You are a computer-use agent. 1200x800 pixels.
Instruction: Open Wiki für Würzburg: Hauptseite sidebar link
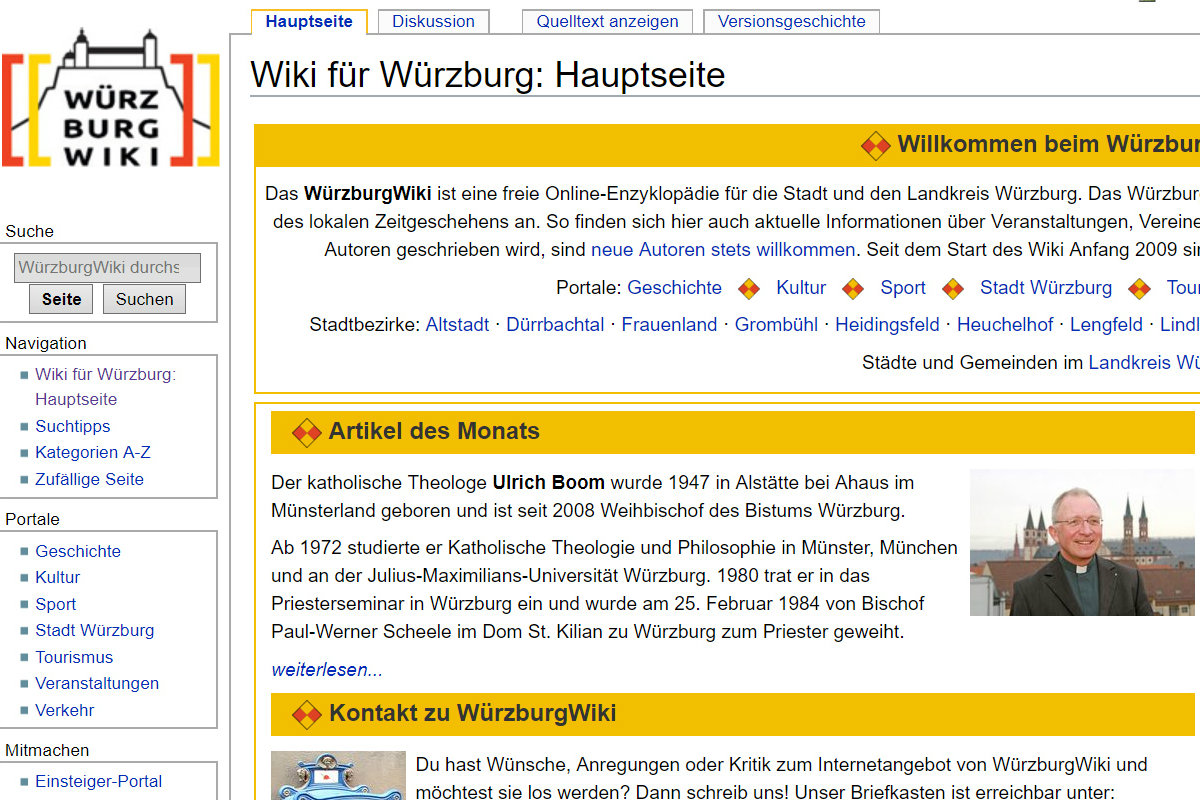[105, 387]
